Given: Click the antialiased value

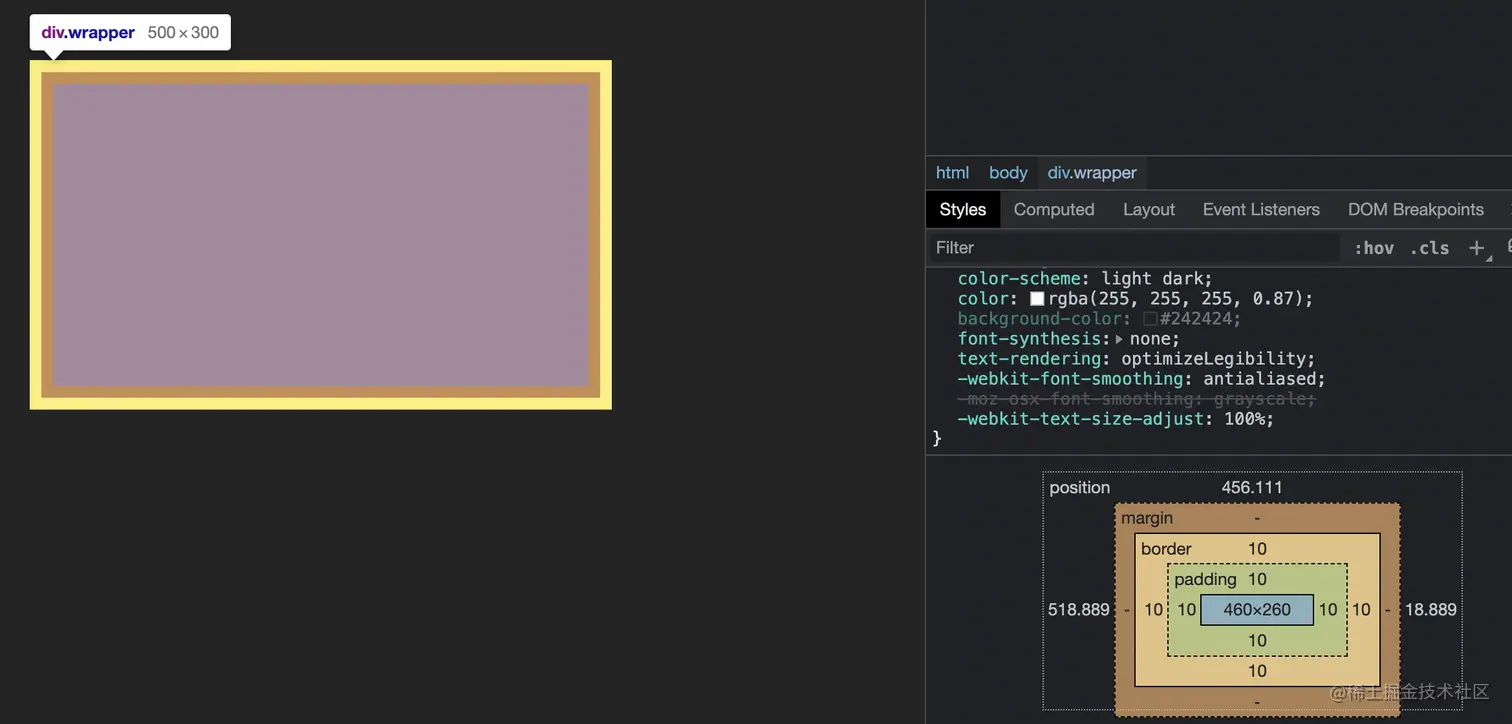Looking at the screenshot, I should pyautogui.click(x=1259, y=379).
